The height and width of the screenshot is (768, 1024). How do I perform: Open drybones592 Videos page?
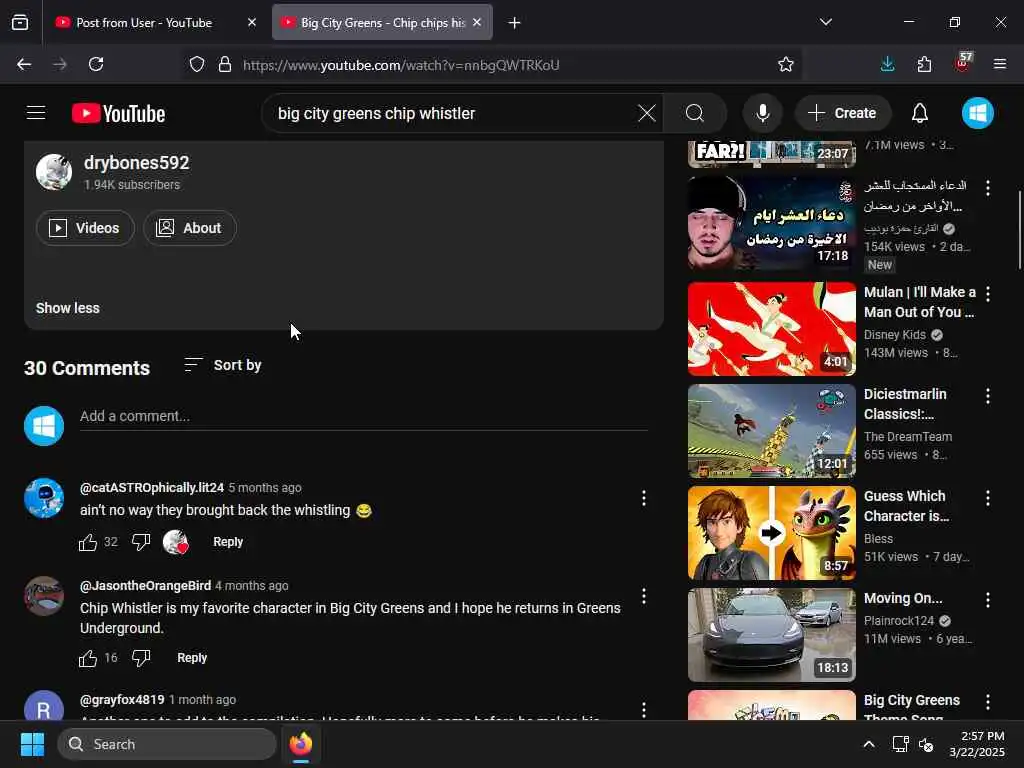85,228
